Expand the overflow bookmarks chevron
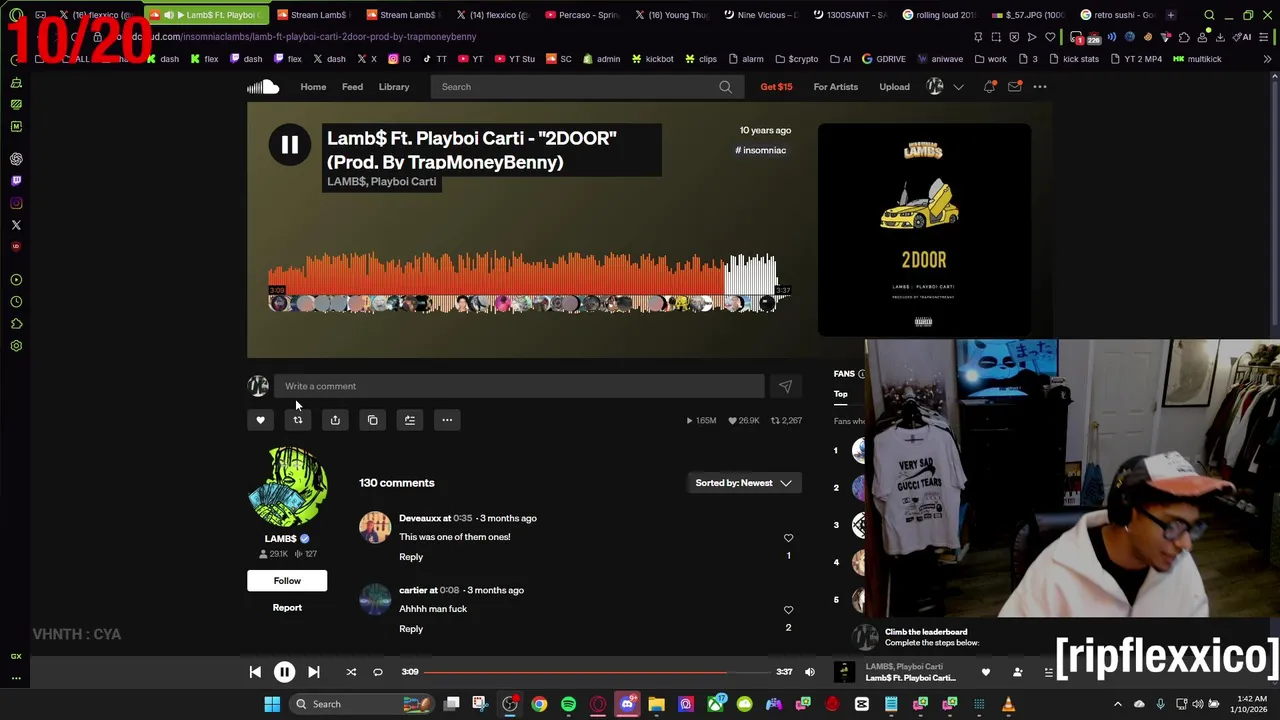The image size is (1280, 720). click(x=1267, y=59)
